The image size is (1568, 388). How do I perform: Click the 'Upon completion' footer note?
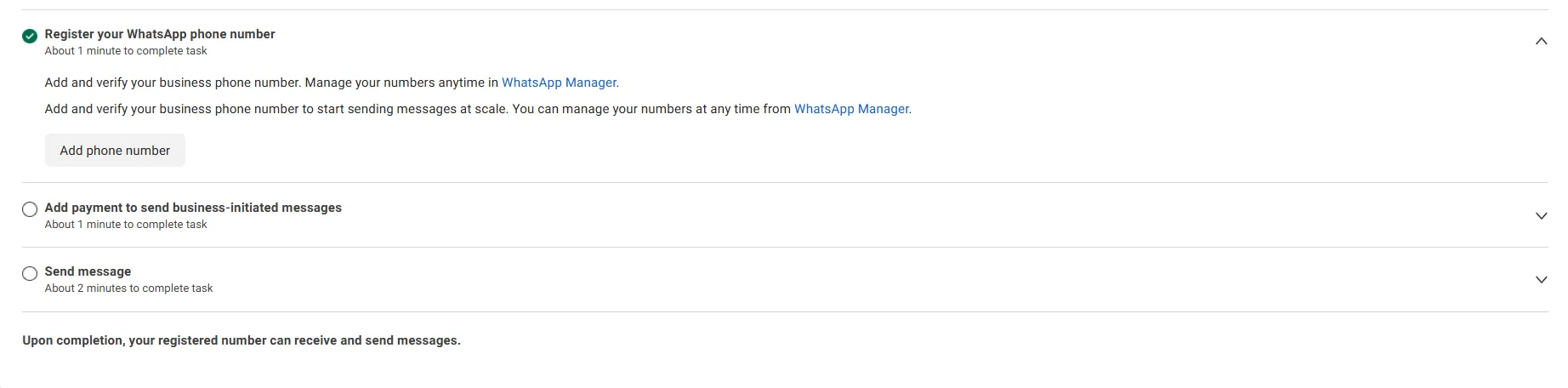(x=241, y=340)
